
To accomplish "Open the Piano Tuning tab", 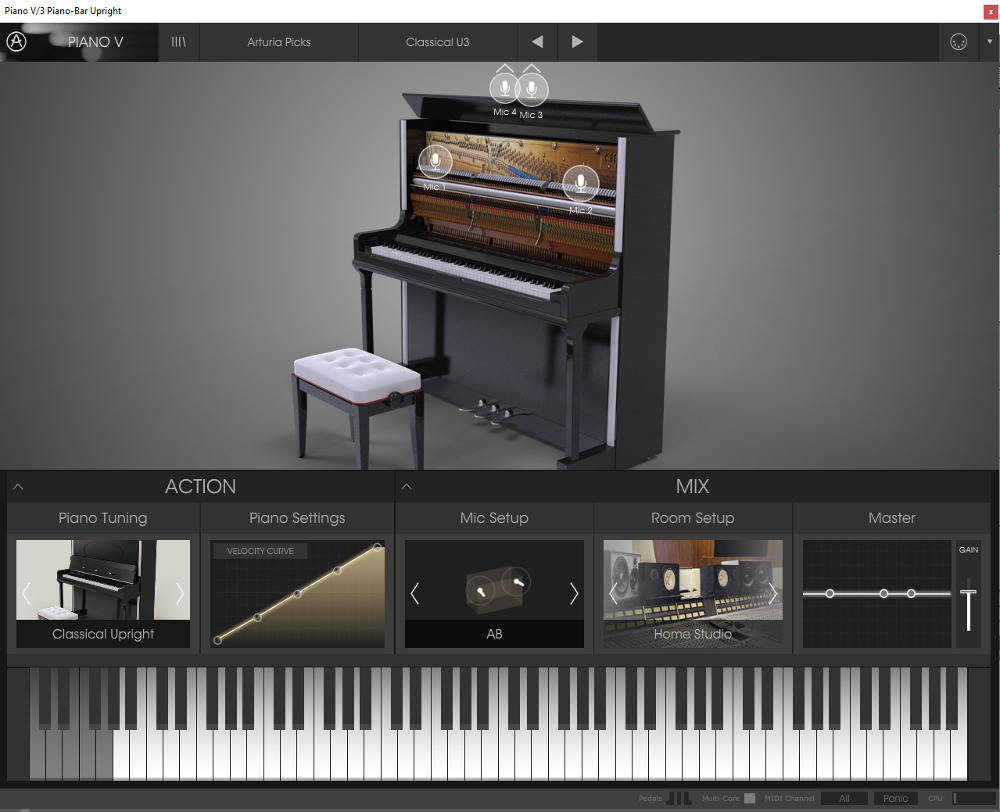I will [103, 518].
